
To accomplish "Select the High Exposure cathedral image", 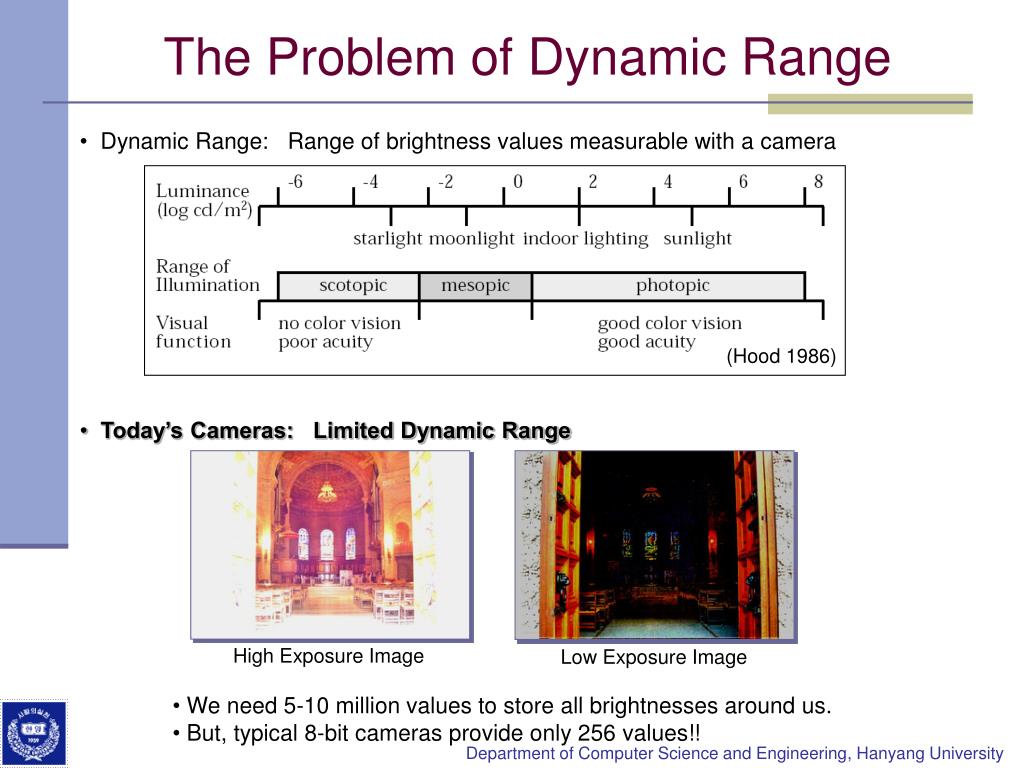I will click(x=330, y=545).
